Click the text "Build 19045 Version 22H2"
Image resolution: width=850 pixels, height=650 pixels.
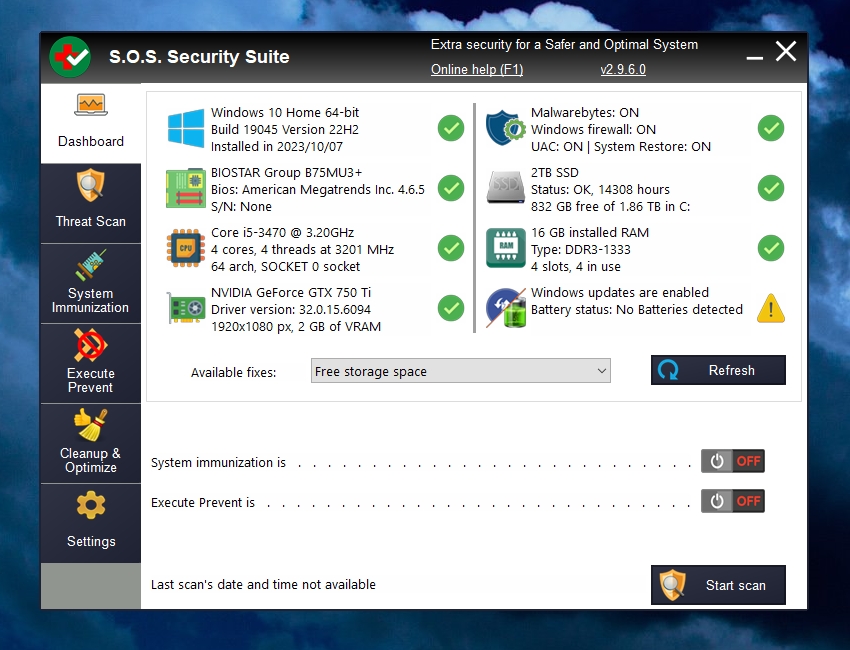[285, 130]
